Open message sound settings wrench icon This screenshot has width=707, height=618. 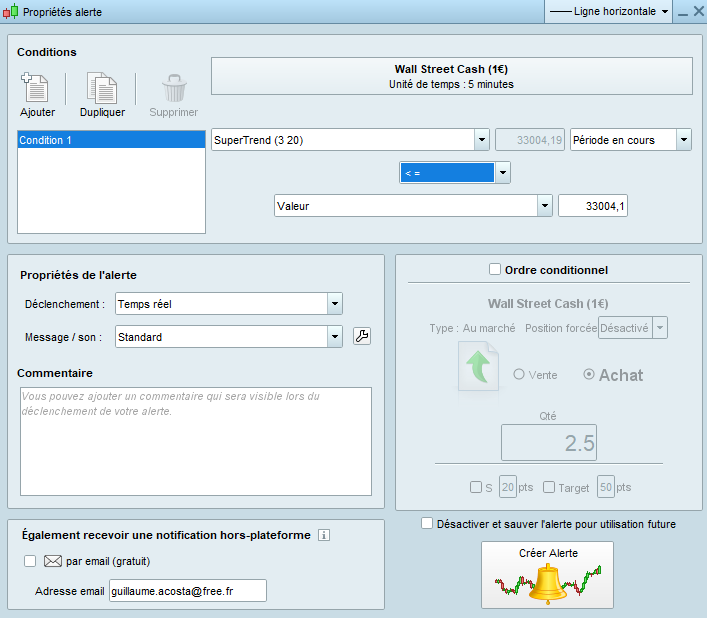[362, 336]
